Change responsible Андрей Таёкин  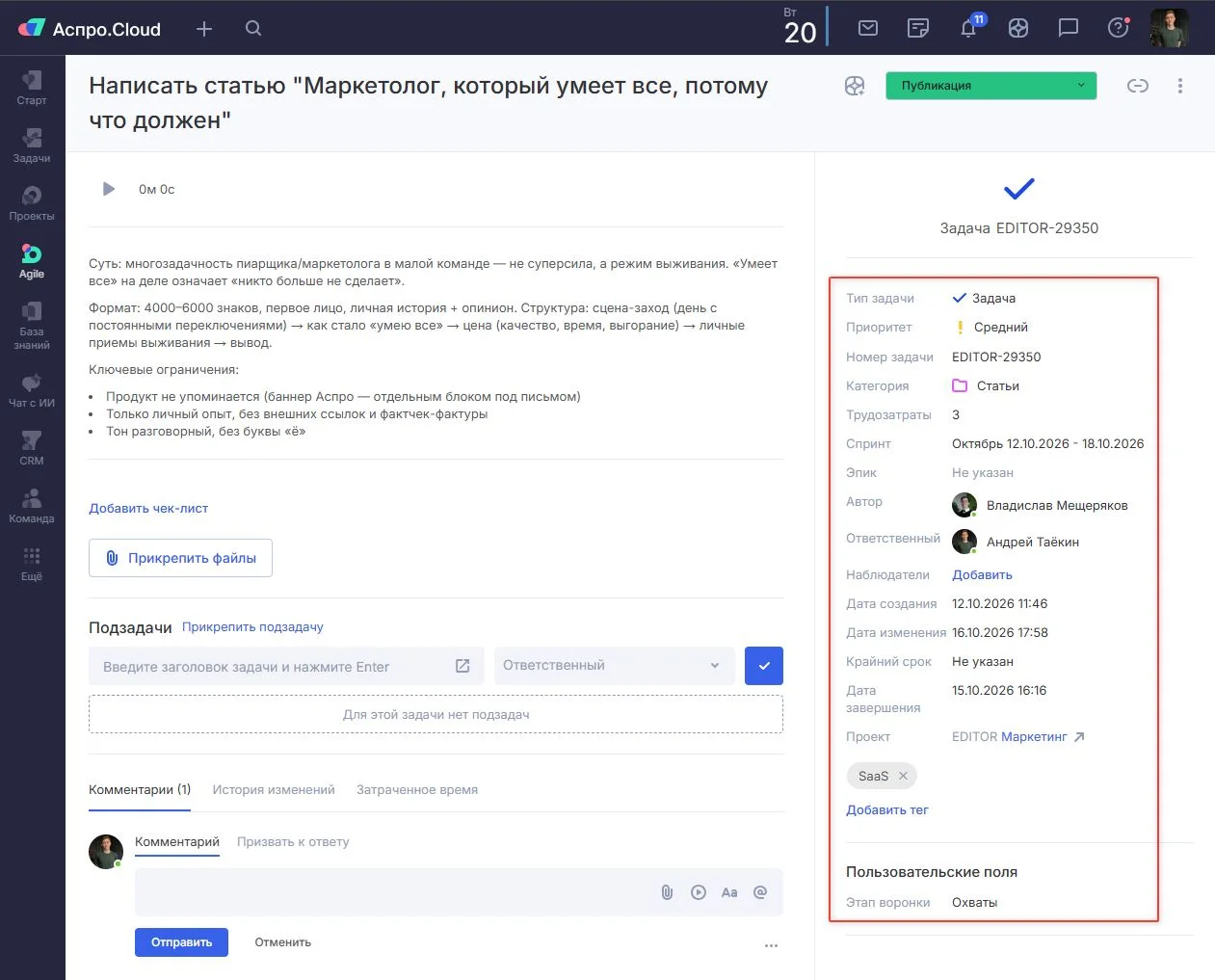[x=1016, y=542]
